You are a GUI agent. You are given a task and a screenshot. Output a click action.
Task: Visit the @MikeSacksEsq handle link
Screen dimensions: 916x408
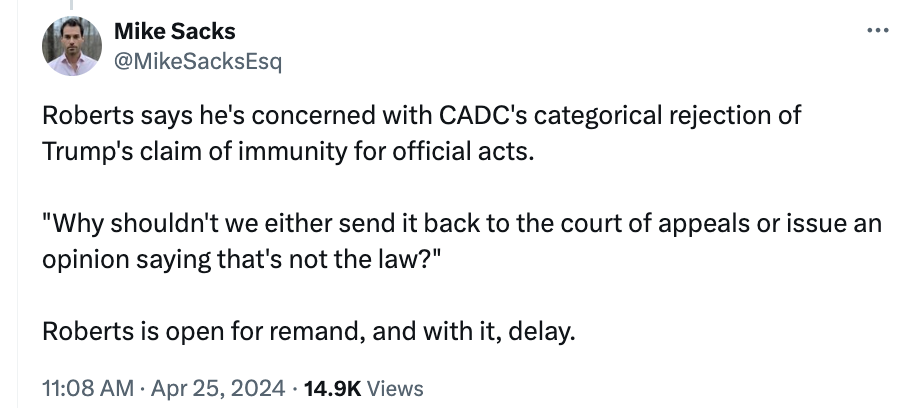click(x=198, y=64)
